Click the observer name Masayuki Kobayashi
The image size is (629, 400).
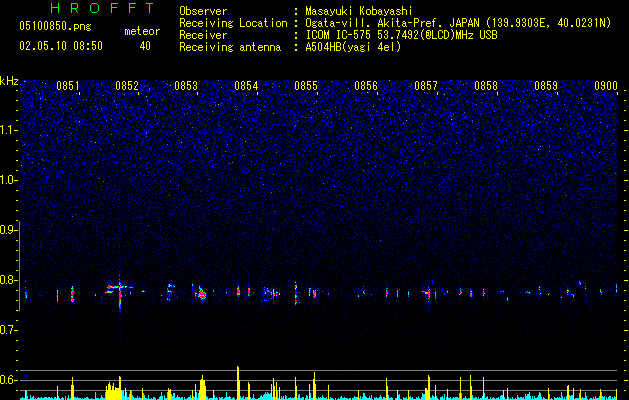coord(359,11)
